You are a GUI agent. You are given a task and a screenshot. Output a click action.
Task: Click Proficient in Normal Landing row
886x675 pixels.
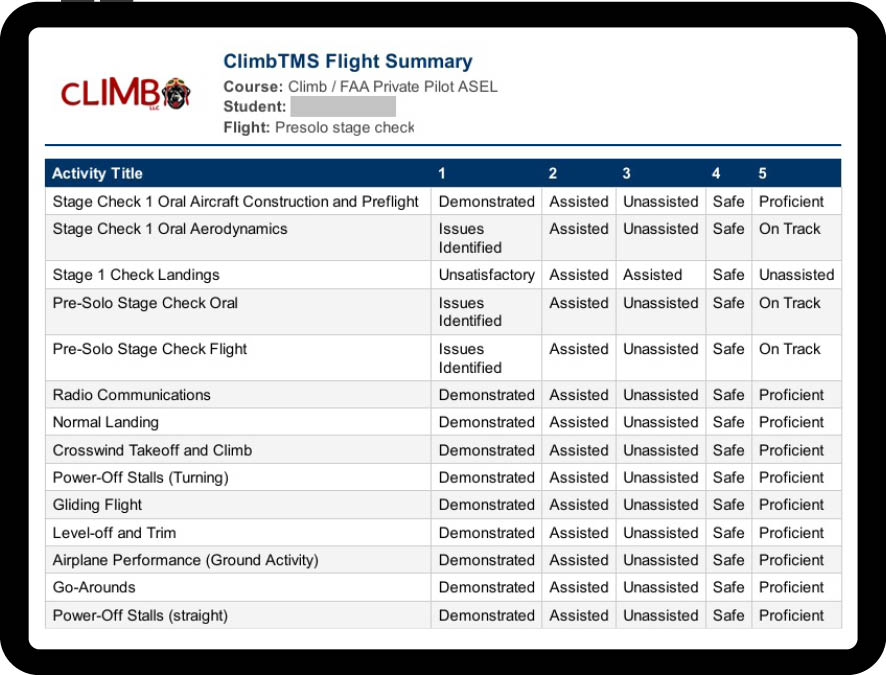791,423
